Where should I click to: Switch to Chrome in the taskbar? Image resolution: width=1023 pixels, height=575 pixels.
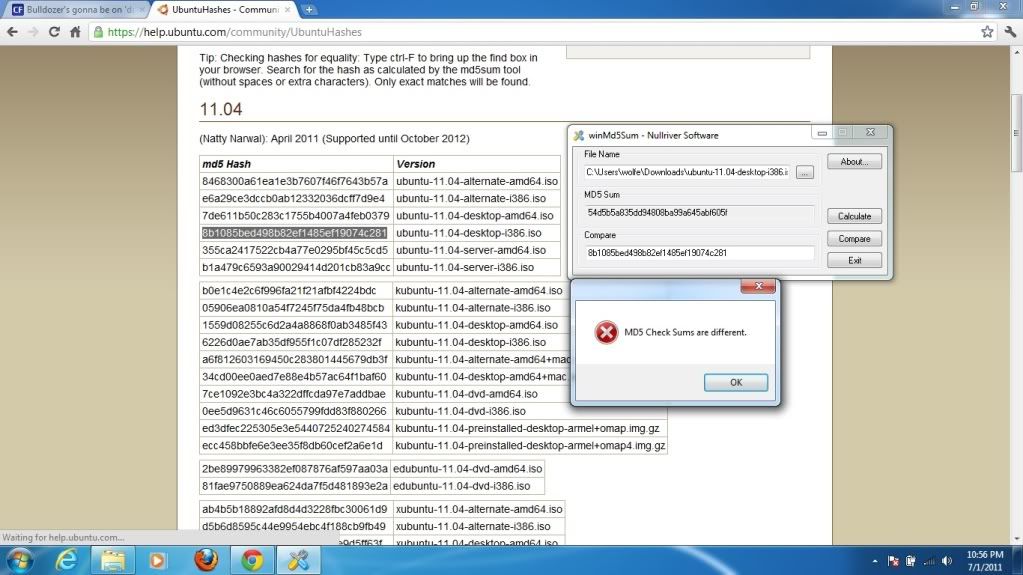[x=252, y=561]
